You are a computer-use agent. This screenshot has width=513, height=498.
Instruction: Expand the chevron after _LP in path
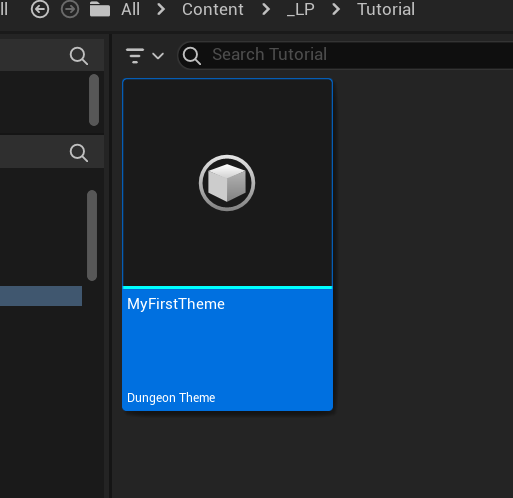336,9
